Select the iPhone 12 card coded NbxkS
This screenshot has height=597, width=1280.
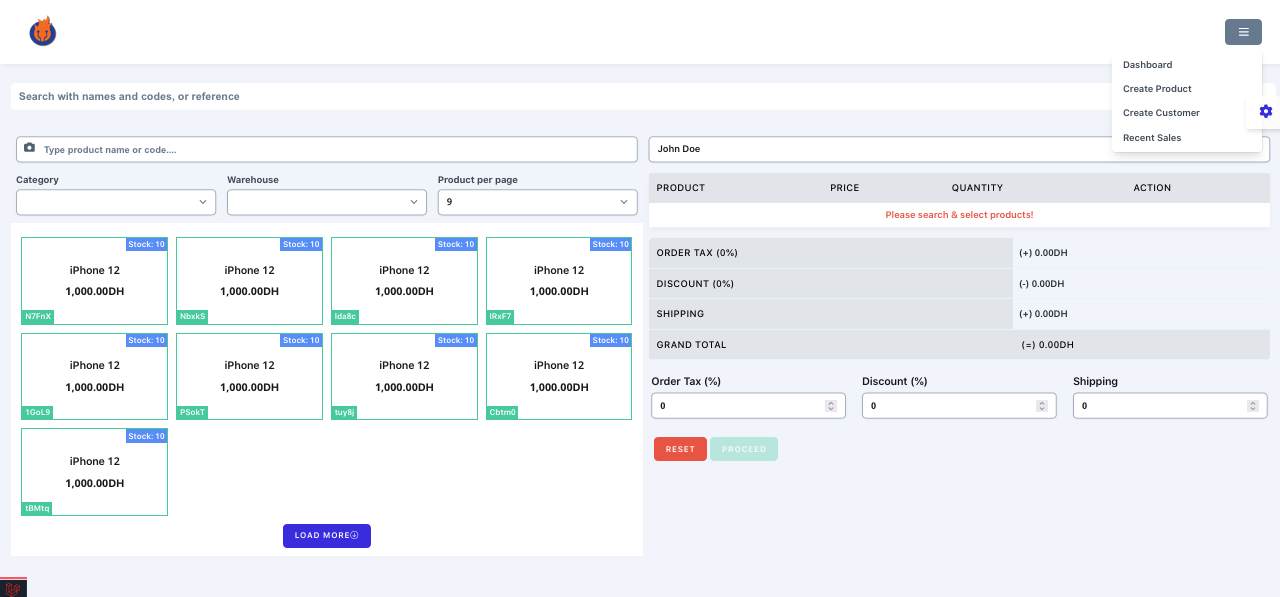point(250,281)
